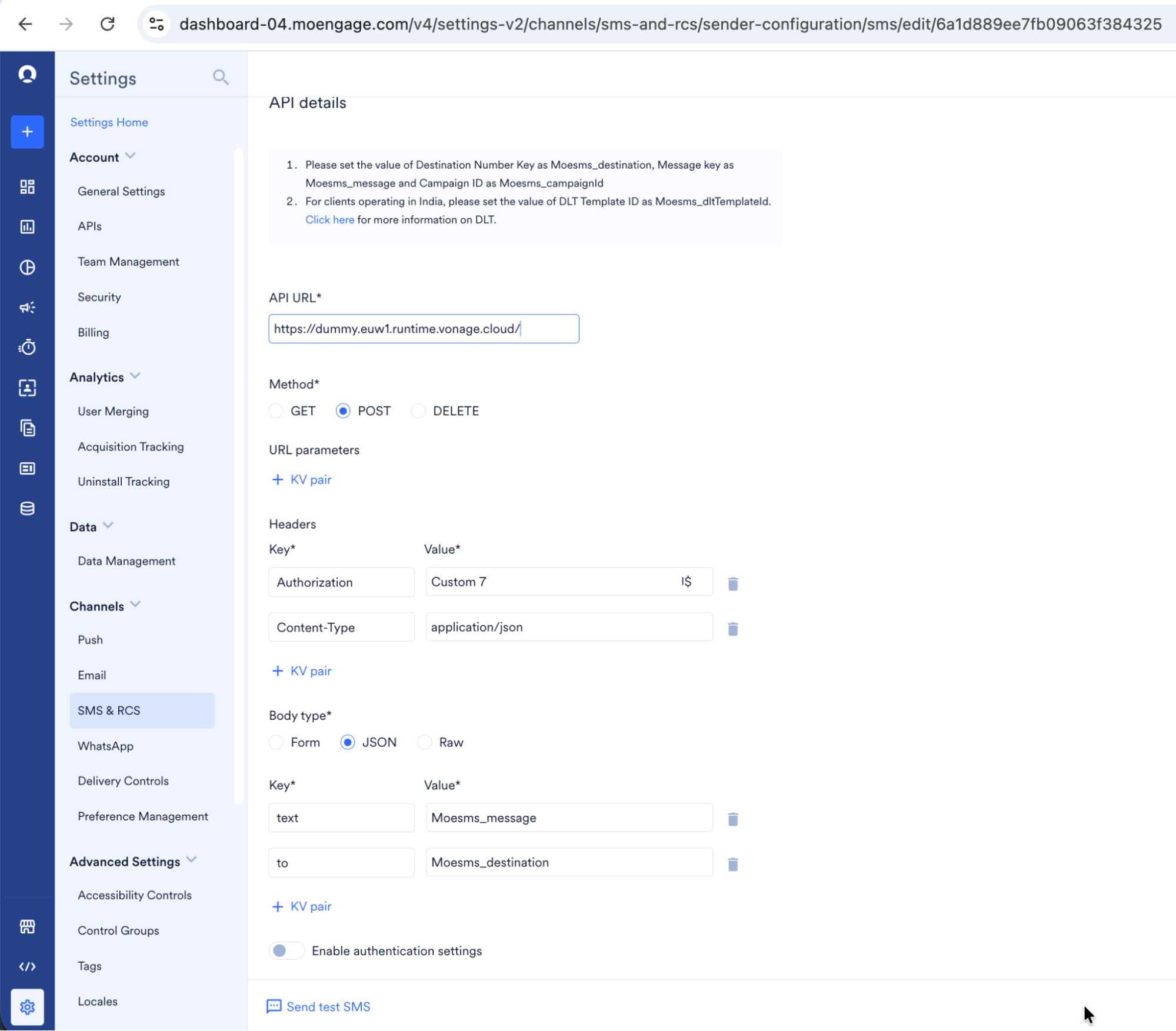The width and height of the screenshot is (1176, 1031).
Task: Collapse the Channels section
Action: pos(135,605)
